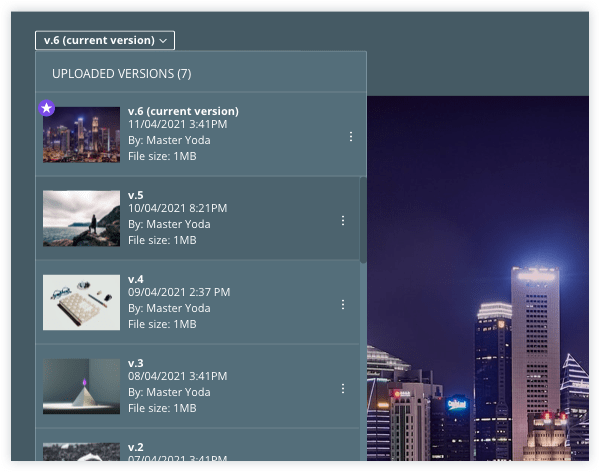Open the three-dot menu for v.6
The image size is (600, 472).
tap(351, 137)
